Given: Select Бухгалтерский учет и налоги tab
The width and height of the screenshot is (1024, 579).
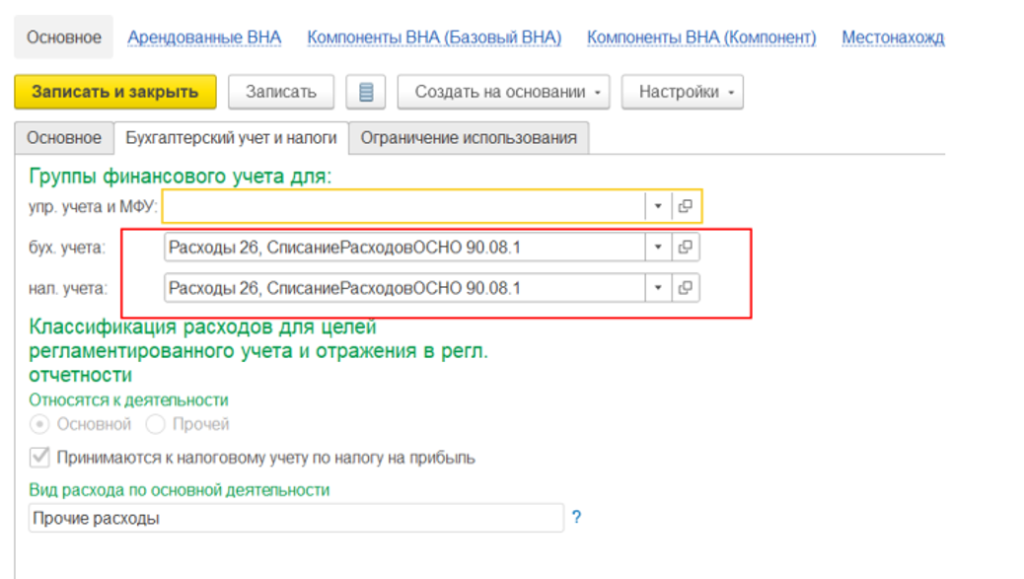Looking at the screenshot, I should 231,138.
